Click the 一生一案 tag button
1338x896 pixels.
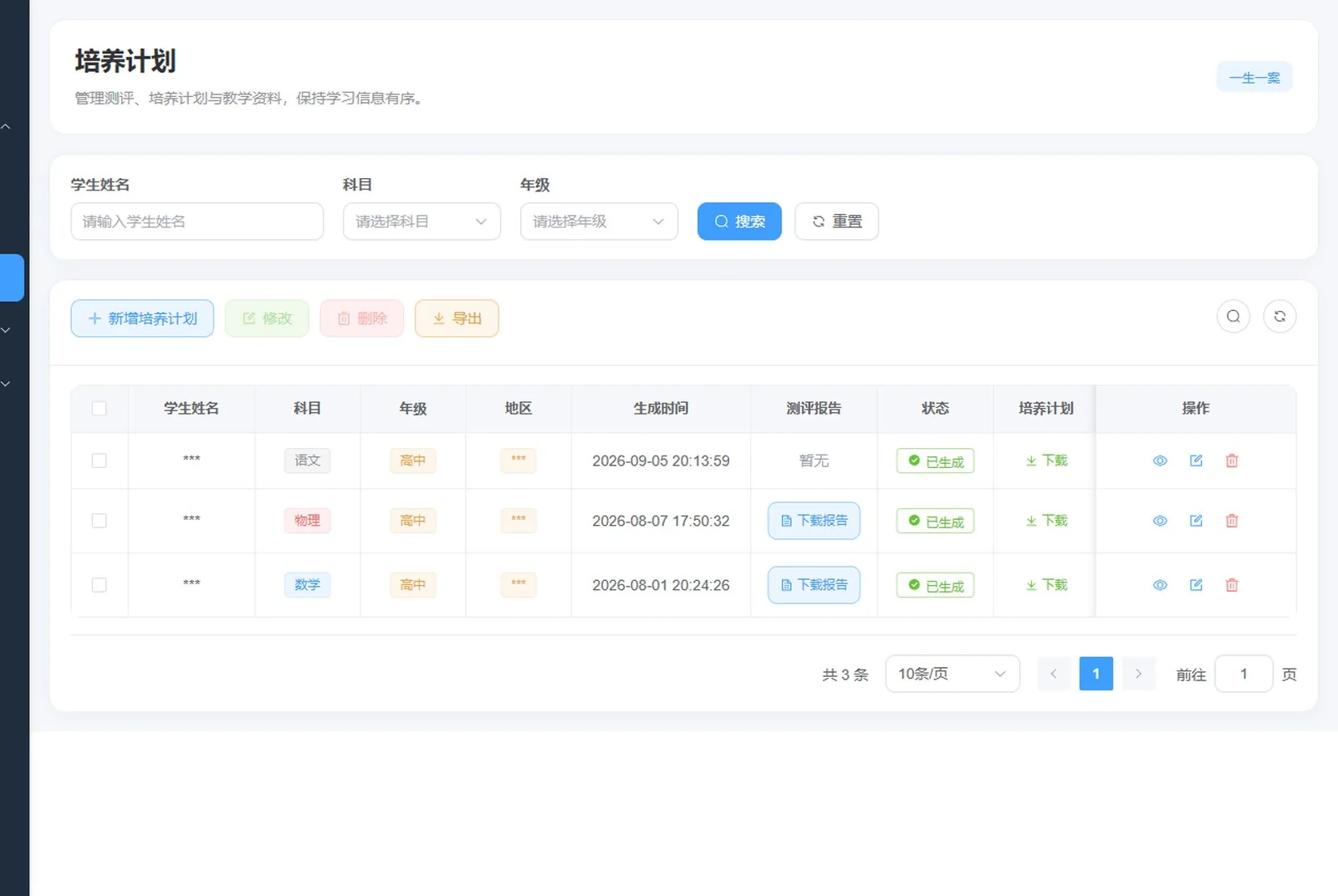click(x=1254, y=78)
